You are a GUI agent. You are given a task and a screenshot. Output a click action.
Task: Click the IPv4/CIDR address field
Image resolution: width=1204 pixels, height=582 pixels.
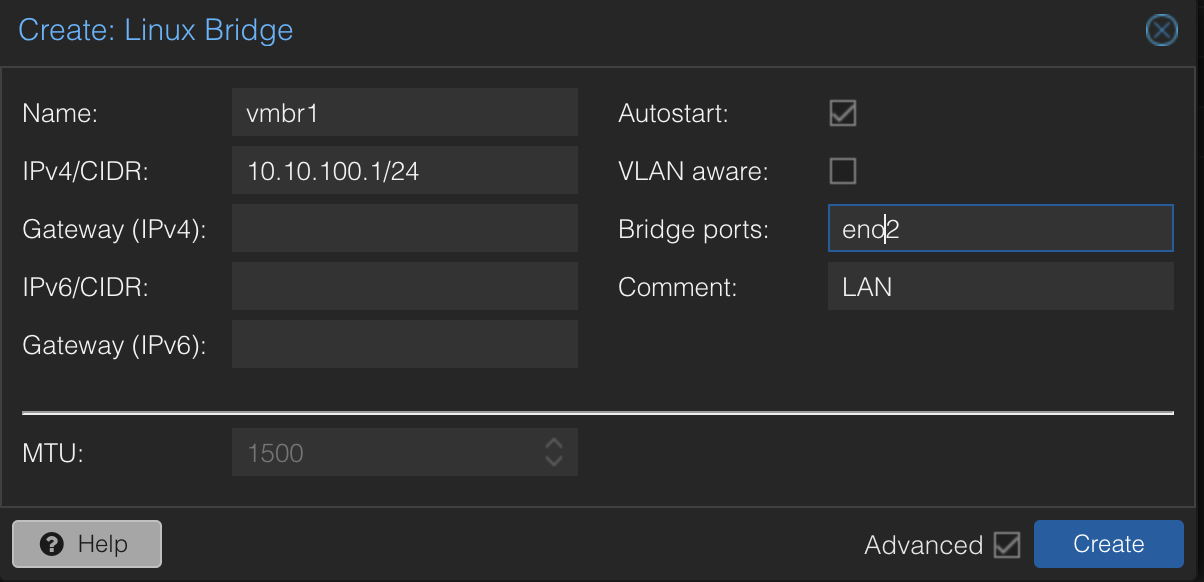(x=405, y=170)
